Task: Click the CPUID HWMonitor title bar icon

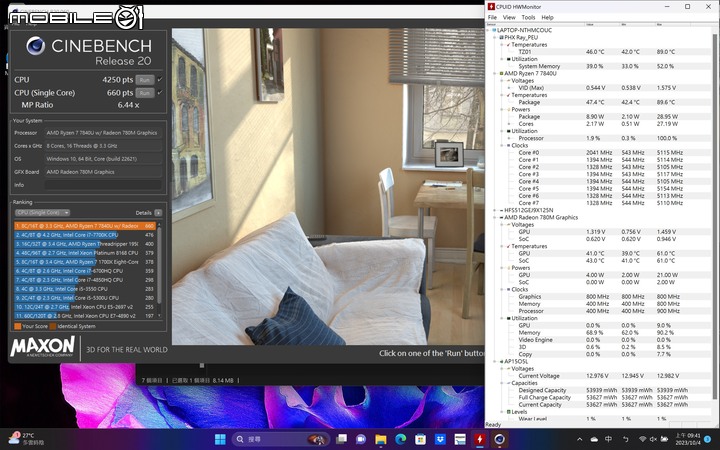Action: (491, 6)
